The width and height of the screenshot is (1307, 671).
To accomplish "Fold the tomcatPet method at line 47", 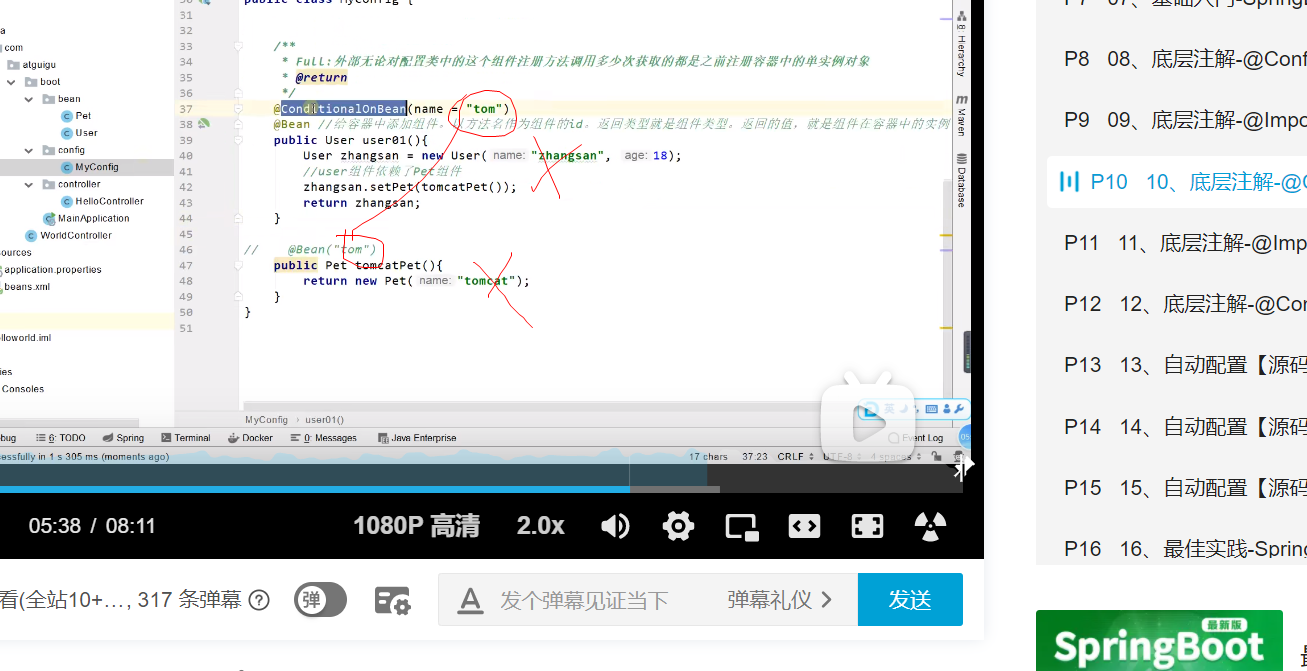I will (x=238, y=266).
